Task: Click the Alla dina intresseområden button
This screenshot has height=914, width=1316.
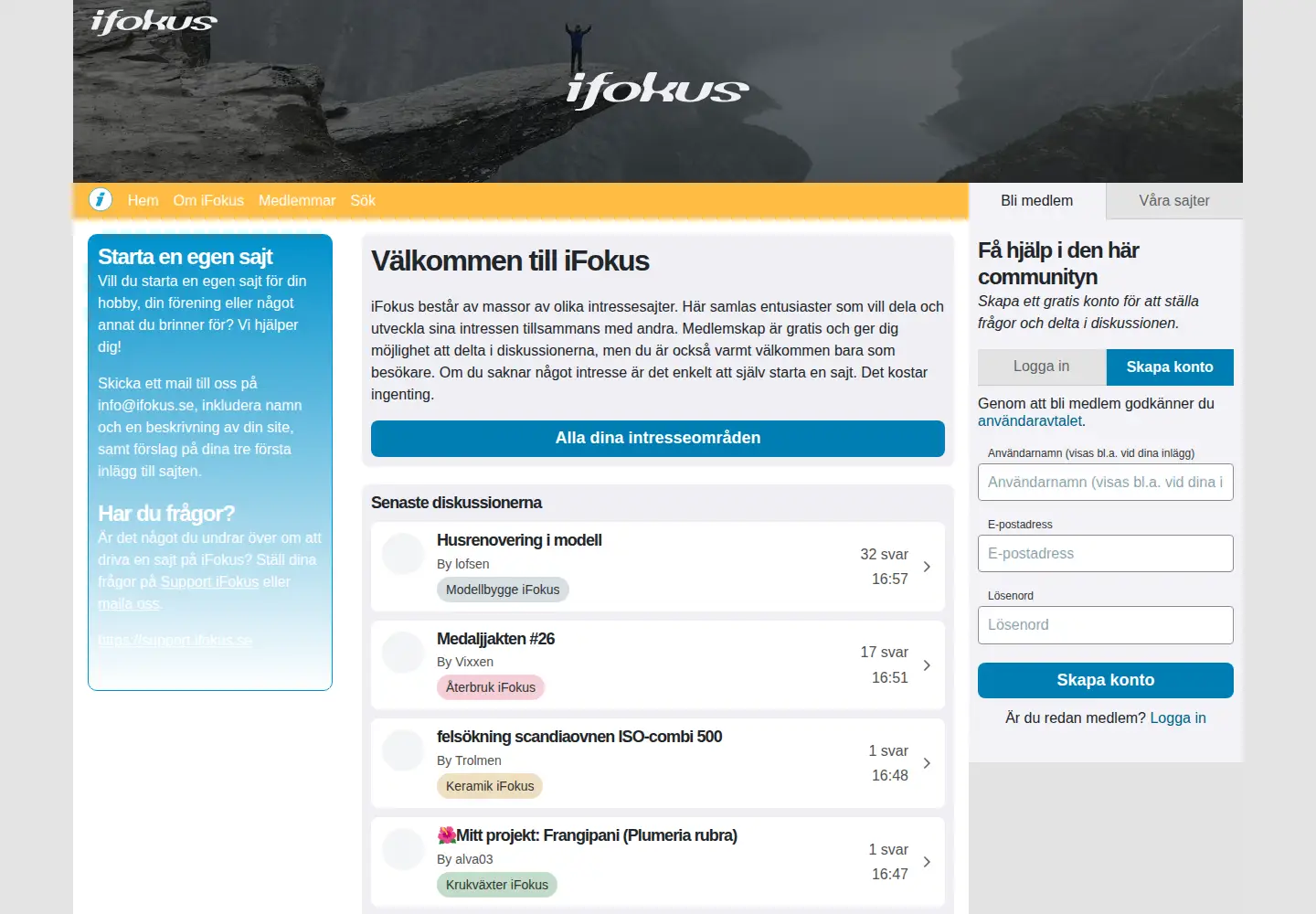Action: (658, 438)
